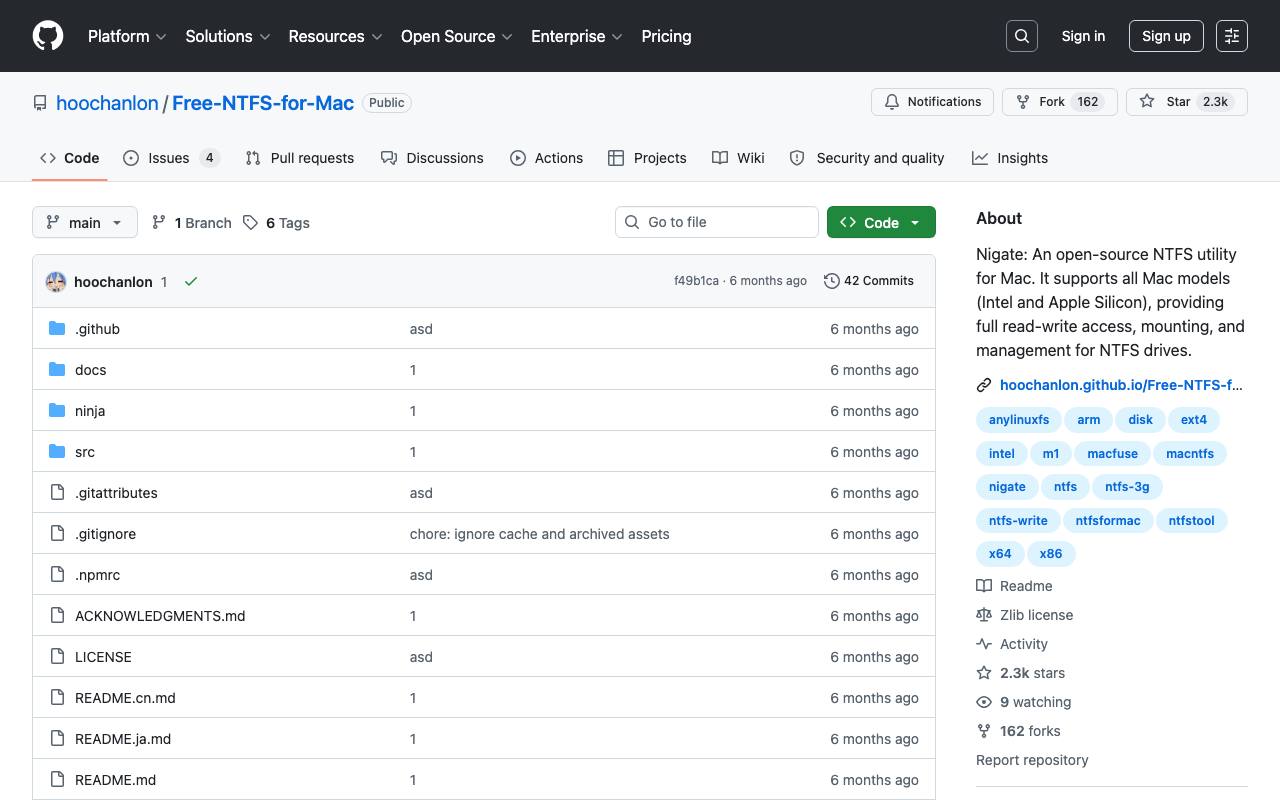Open the Discussions tab
This screenshot has width=1280, height=800.
pyautogui.click(x=432, y=158)
